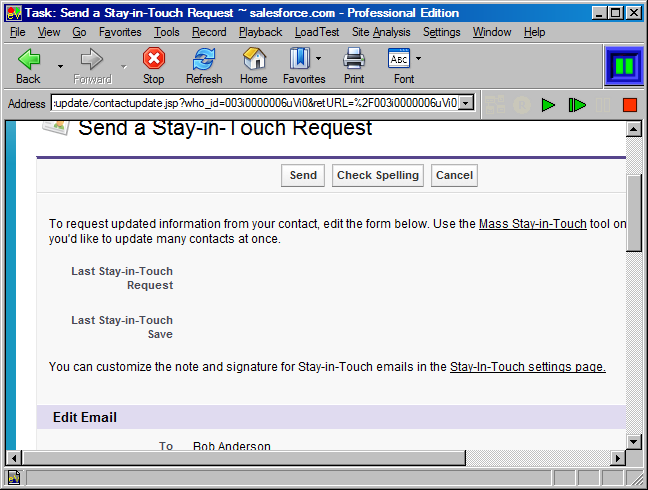The image size is (648, 490).
Task: Maximize the browser window
Action: pos(615,13)
